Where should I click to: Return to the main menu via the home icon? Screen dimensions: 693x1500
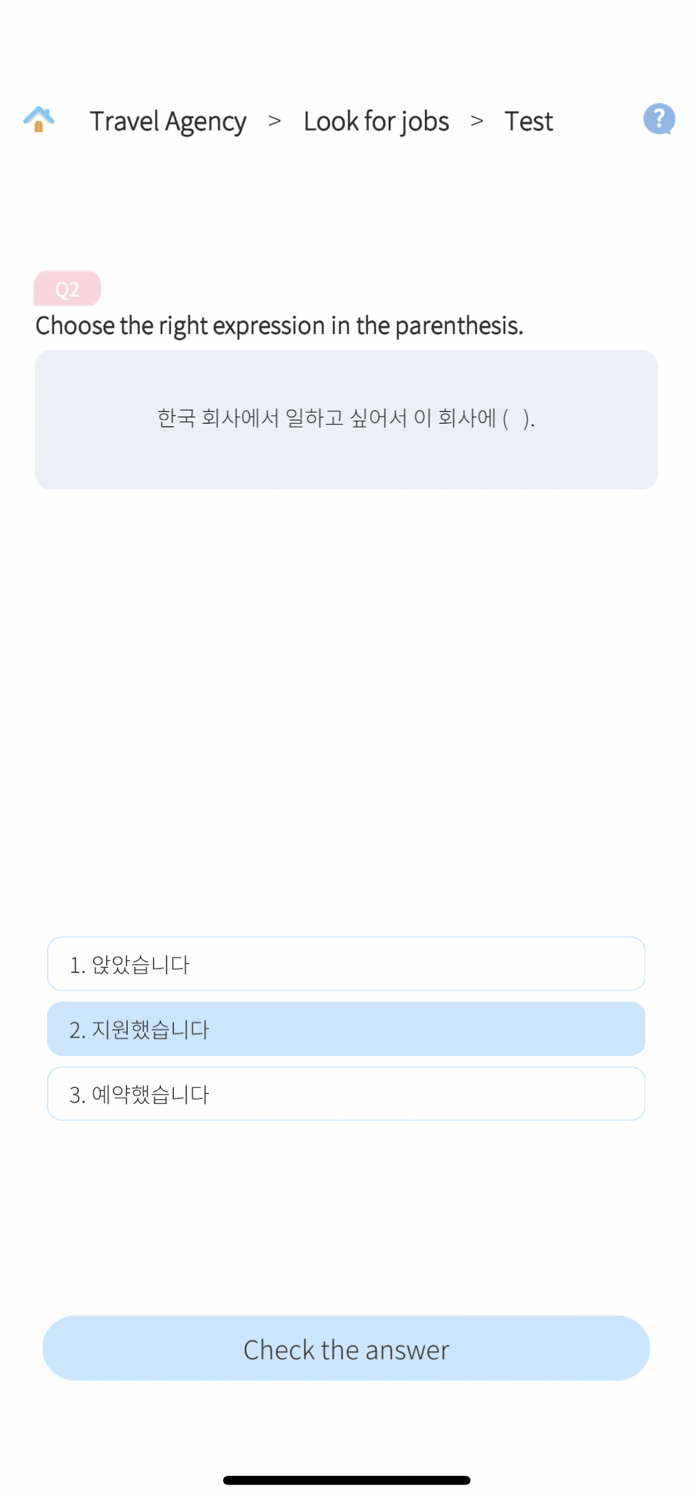point(37,119)
